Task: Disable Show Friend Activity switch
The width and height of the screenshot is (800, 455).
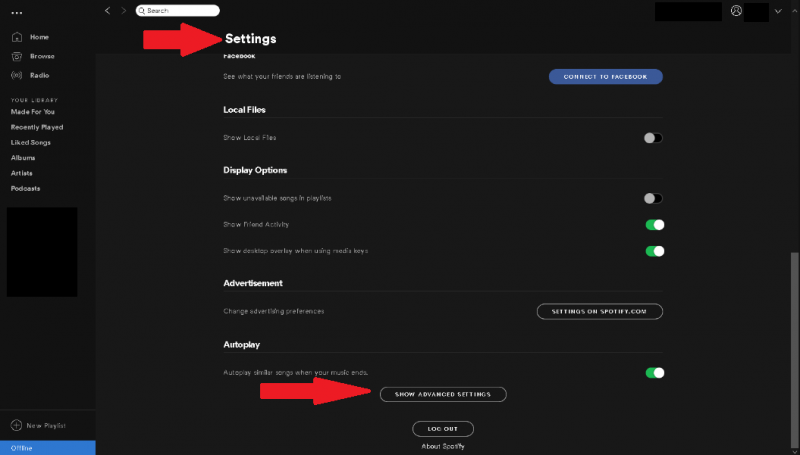Action: 655,224
